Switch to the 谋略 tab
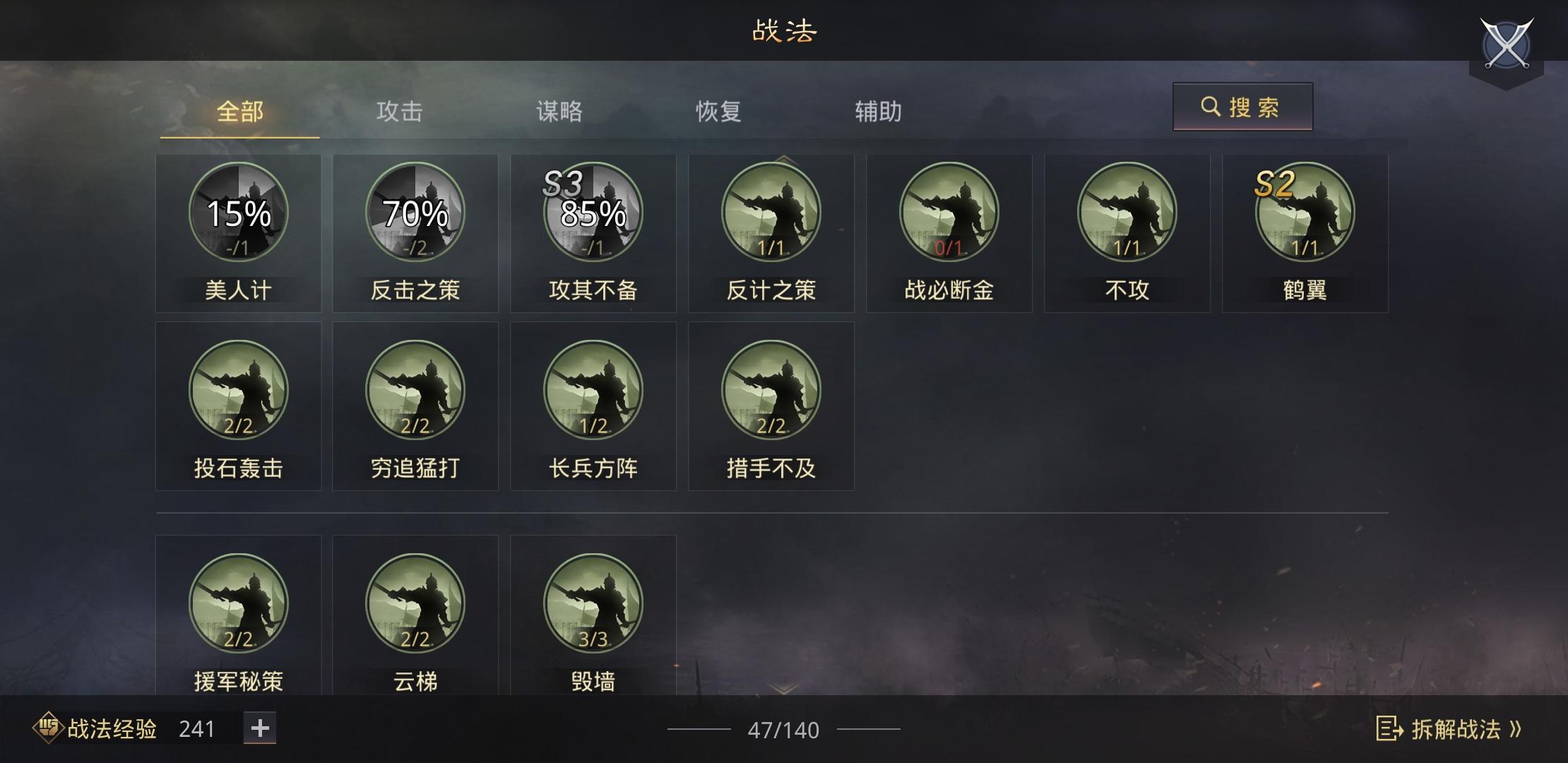The width and height of the screenshot is (1568, 763). click(x=559, y=112)
